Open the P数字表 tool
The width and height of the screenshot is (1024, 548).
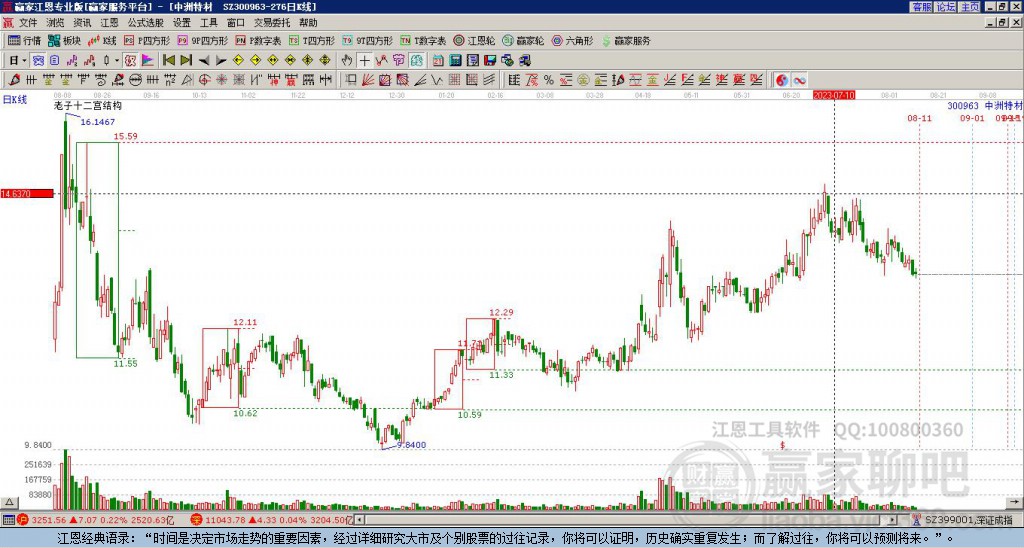(259, 40)
